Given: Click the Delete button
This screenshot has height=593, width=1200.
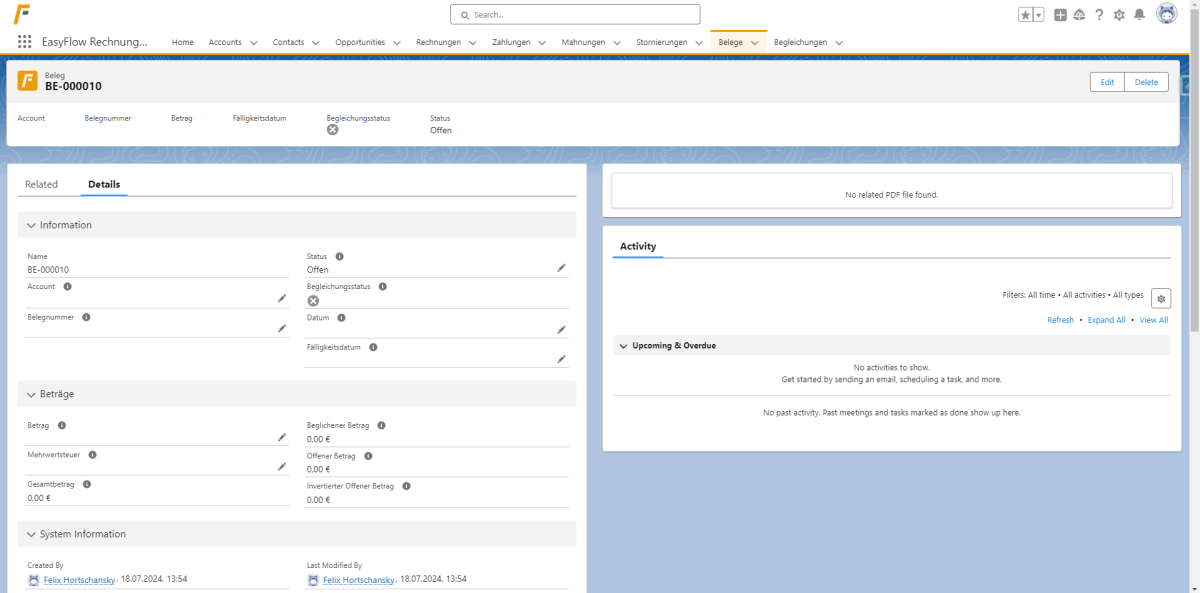Looking at the screenshot, I should (x=1146, y=82).
